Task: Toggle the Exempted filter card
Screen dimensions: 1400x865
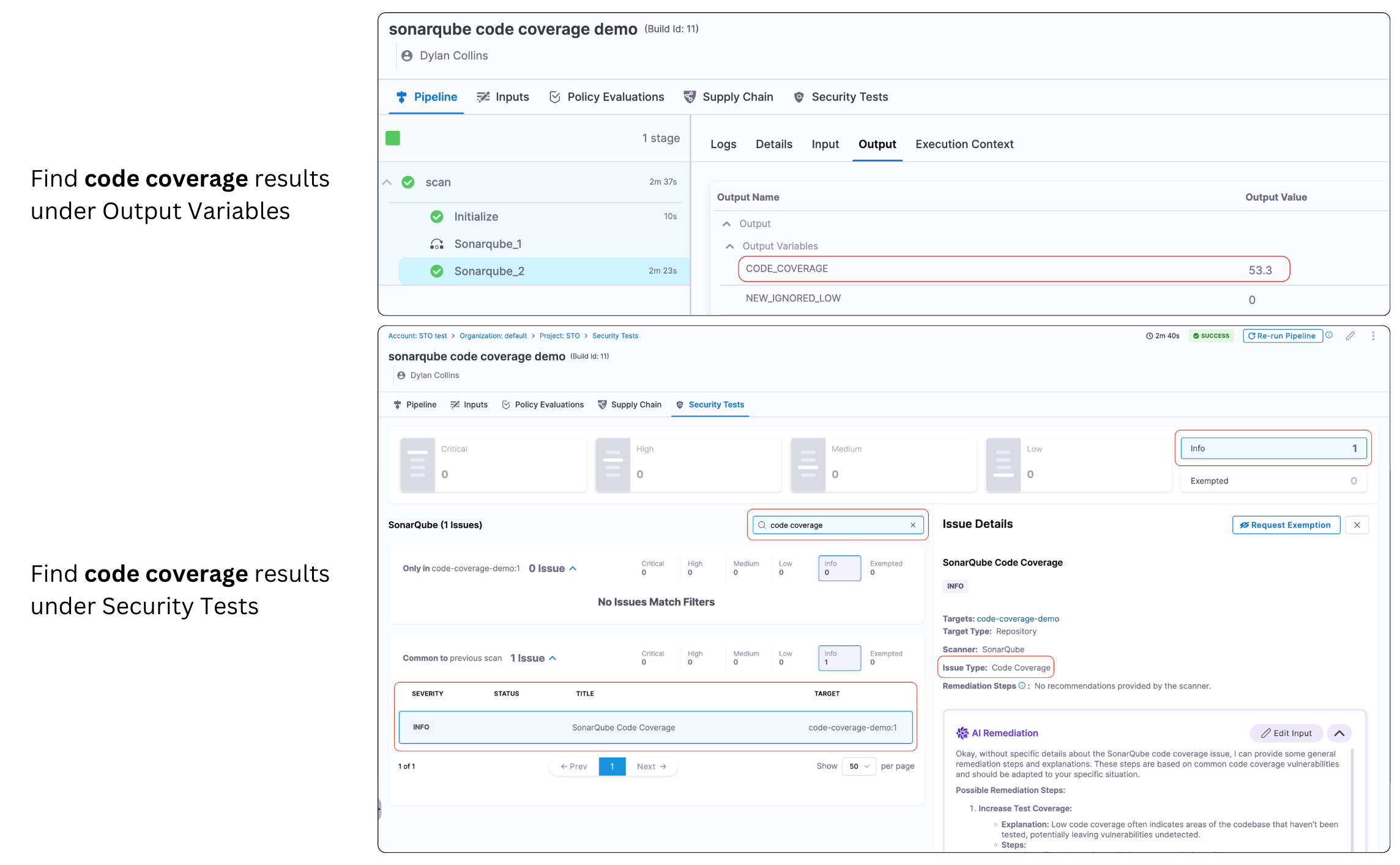Action: click(1273, 481)
